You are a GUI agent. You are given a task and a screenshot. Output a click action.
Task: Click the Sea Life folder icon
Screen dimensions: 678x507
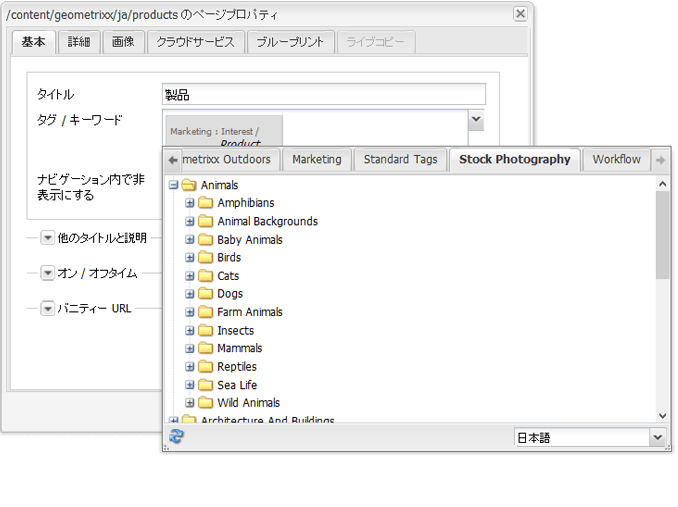click(205, 385)
